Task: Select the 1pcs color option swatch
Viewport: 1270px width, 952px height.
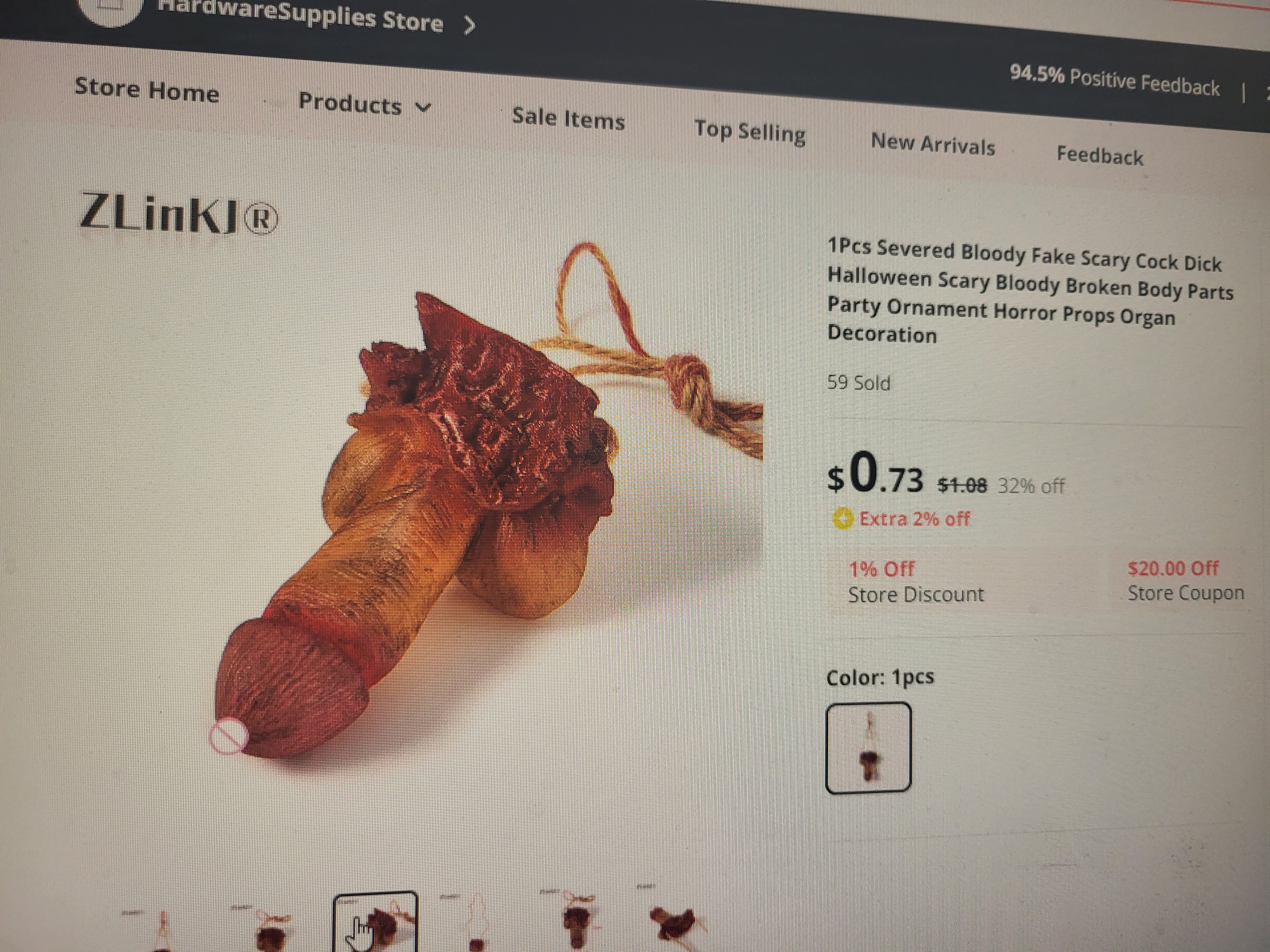Action: point(868,748)
